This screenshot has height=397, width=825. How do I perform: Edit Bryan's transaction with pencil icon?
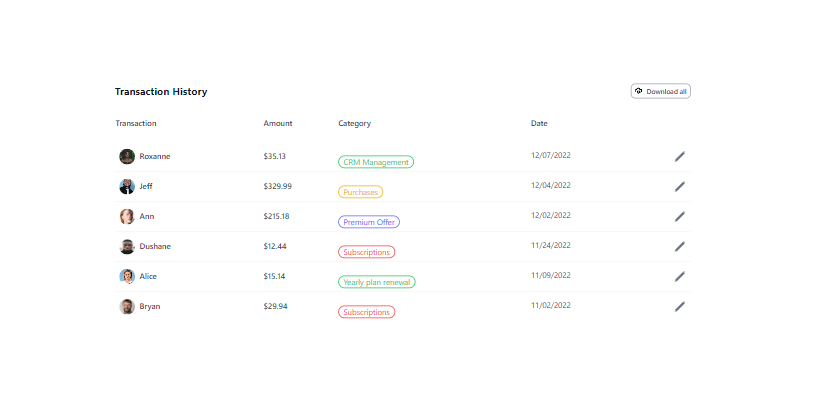point(680,307)
